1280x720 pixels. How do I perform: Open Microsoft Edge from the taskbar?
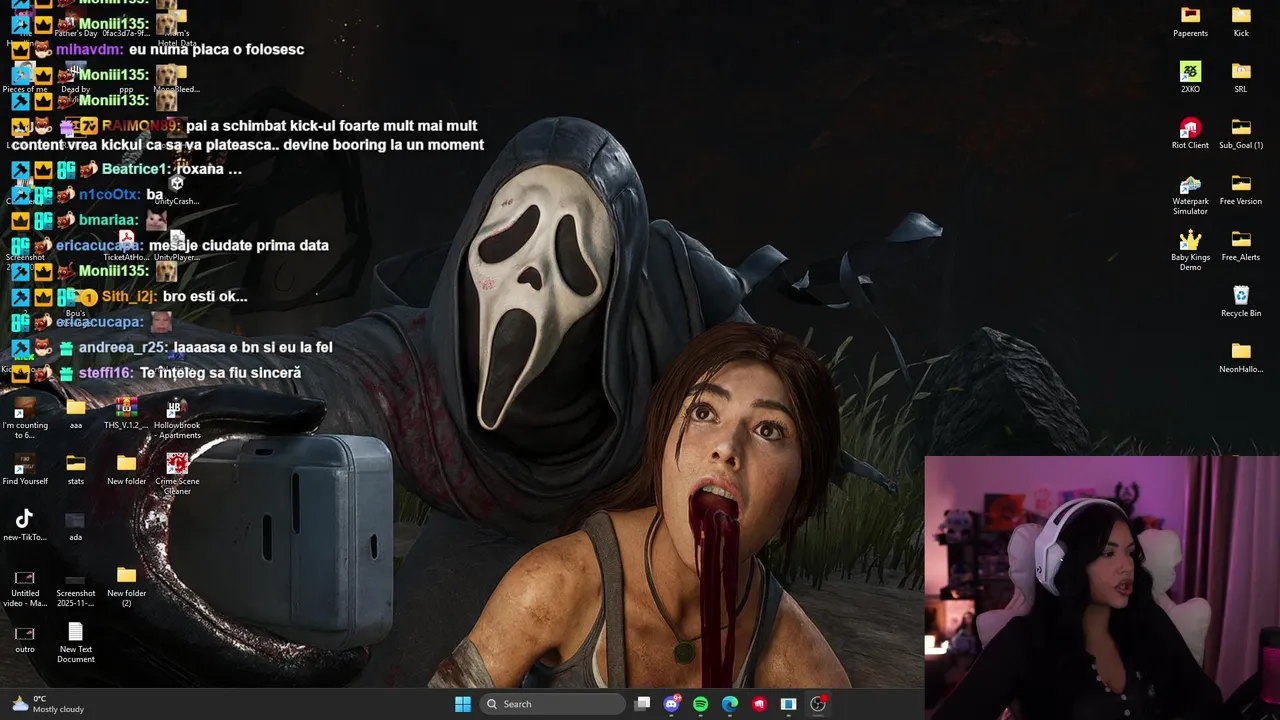pos(730,704)
